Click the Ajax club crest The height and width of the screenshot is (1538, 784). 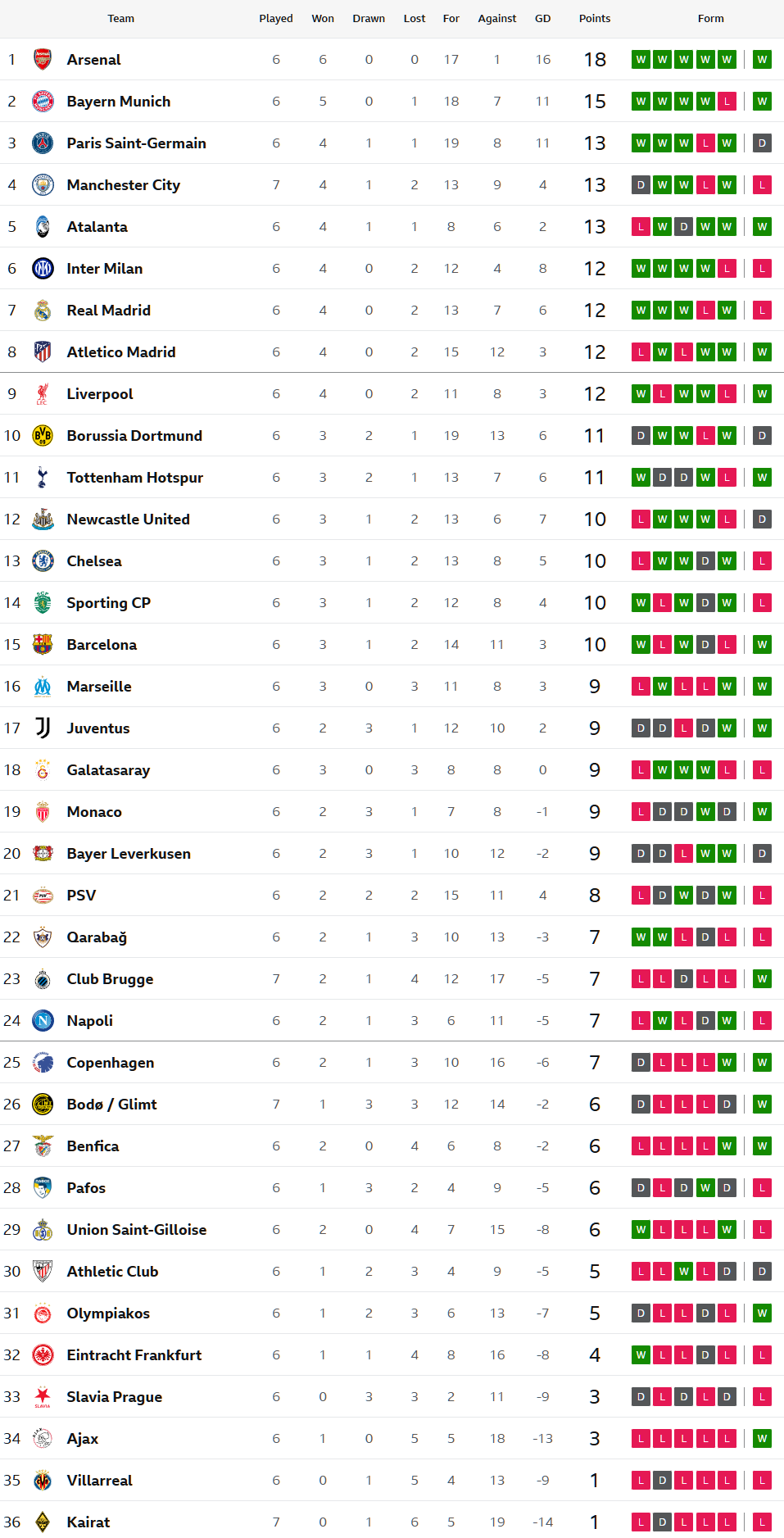(43, 1438)
